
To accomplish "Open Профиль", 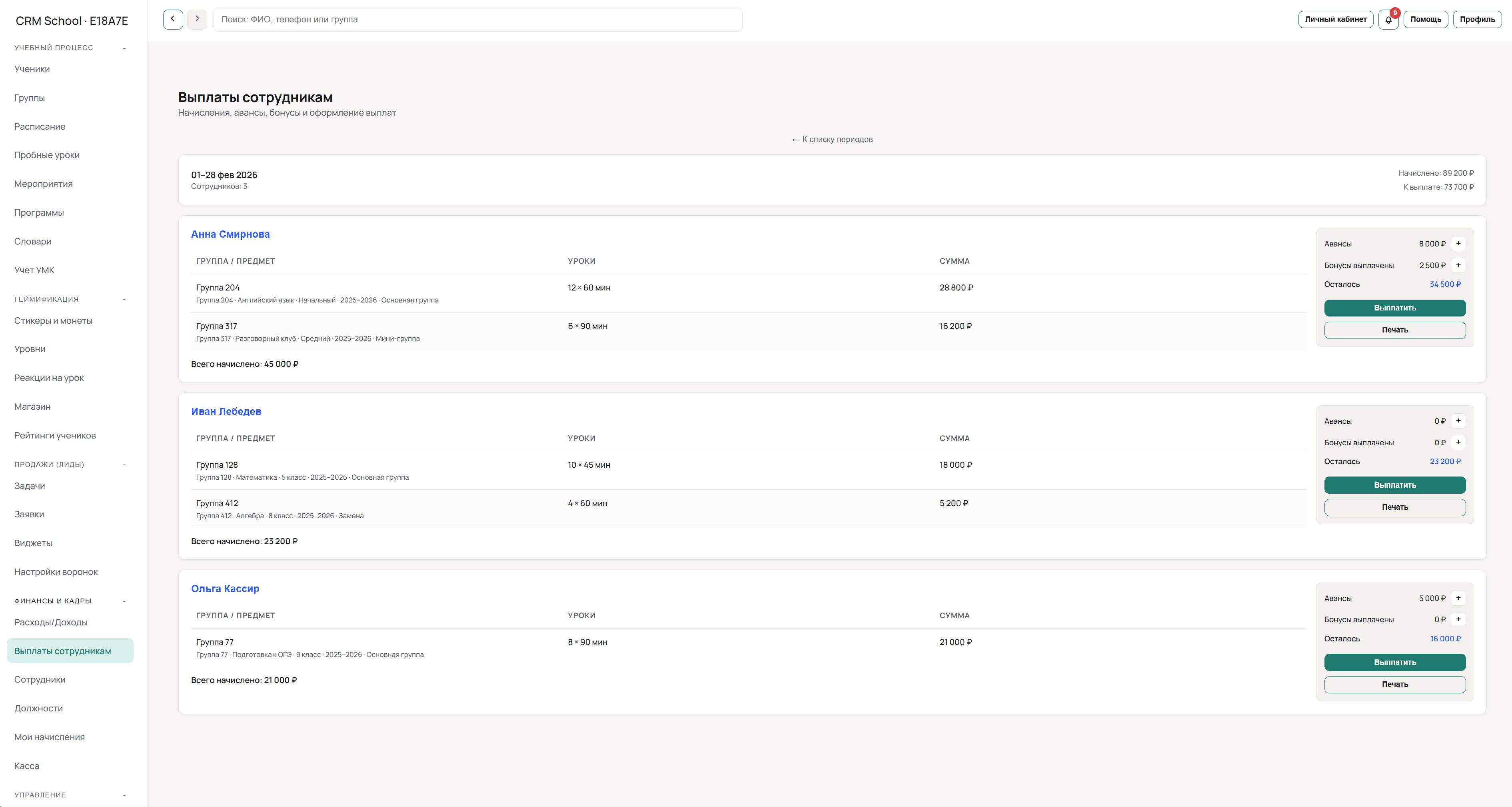I will click(x=1477, y=19).
